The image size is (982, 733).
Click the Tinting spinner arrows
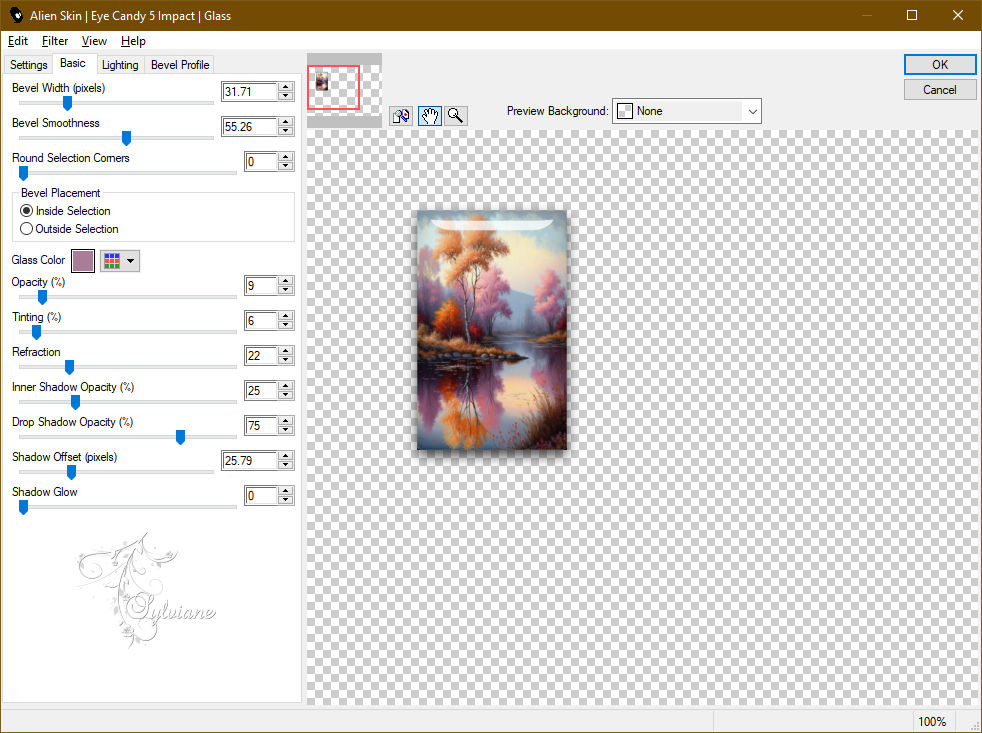tap(286, 321)
